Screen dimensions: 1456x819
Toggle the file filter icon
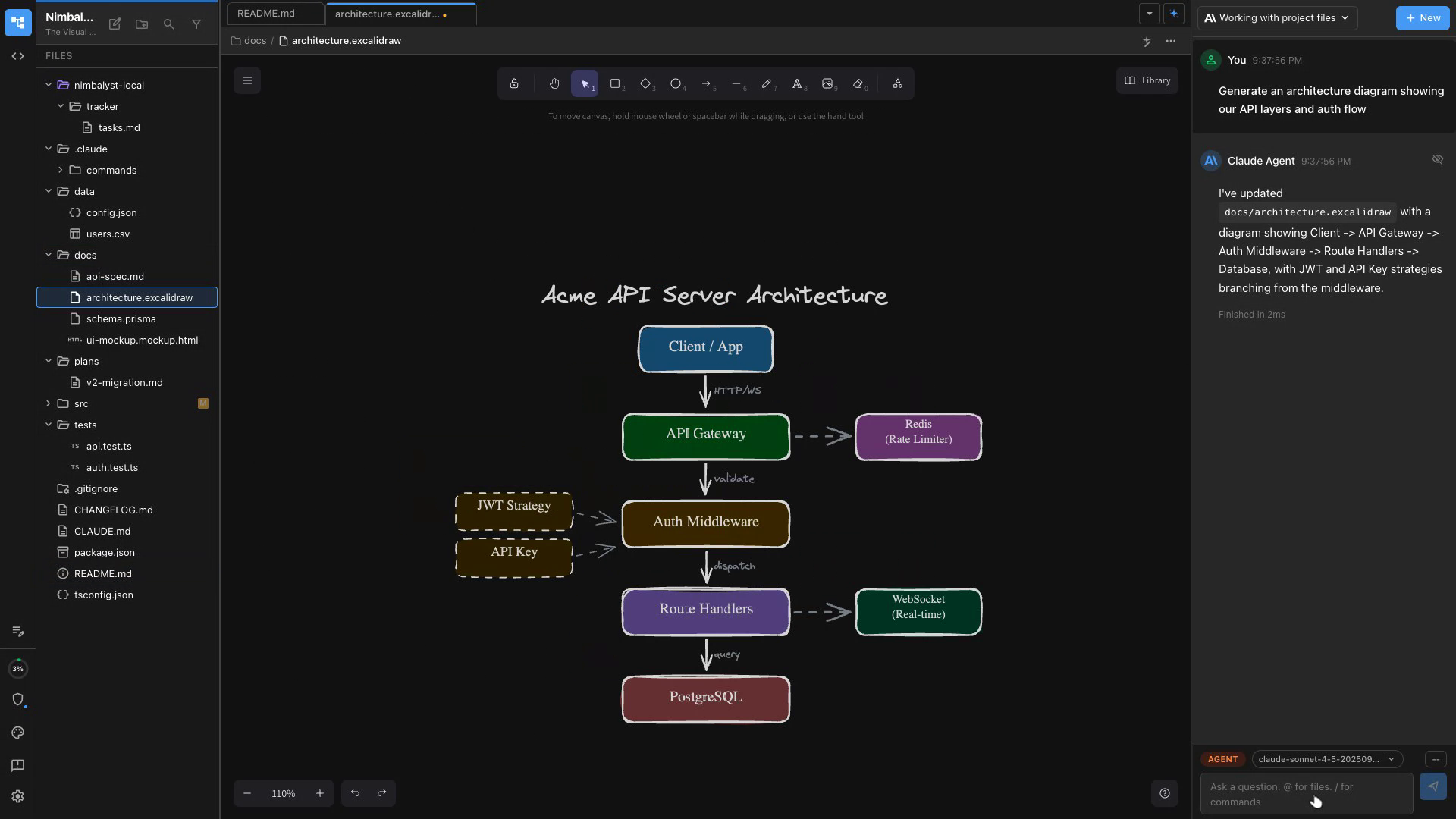[196, 24]
